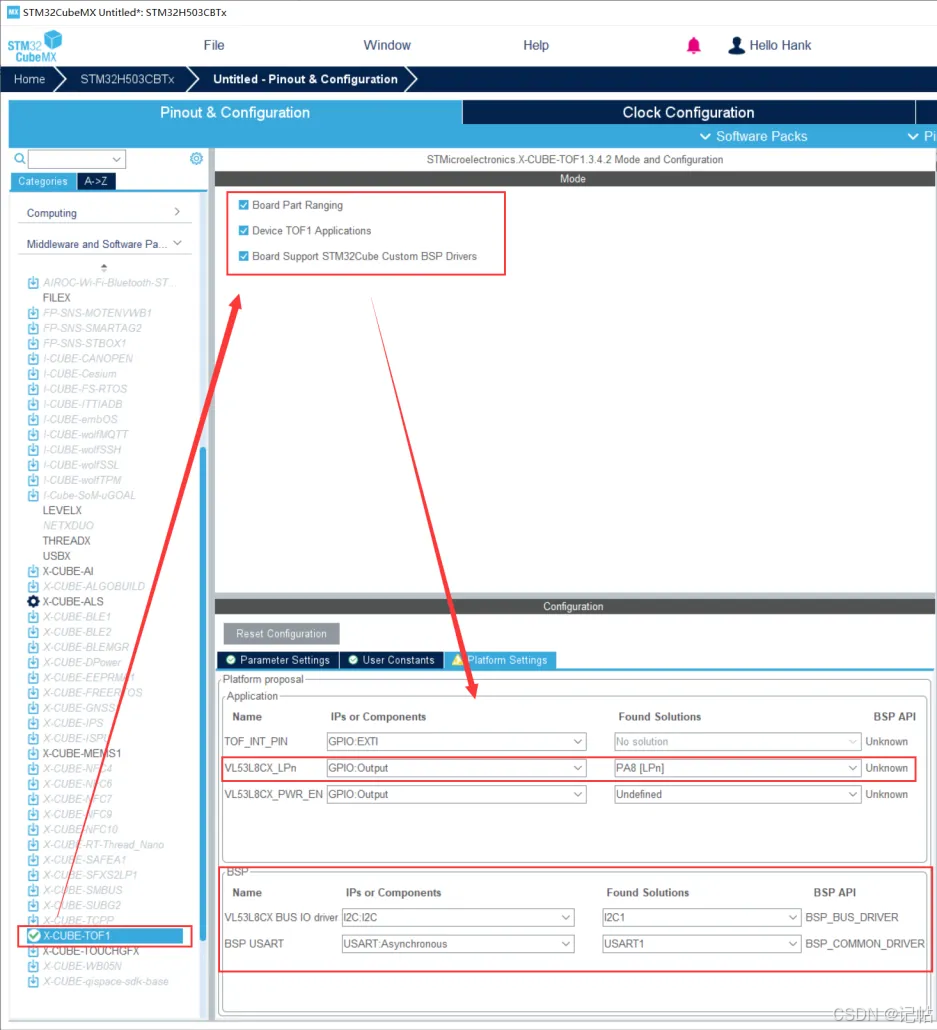Click the gear icon beside X-CUBE-ALS
The width and height of the screenshot is (937, 1030).
pyautogui.click(x=34, y=601)
